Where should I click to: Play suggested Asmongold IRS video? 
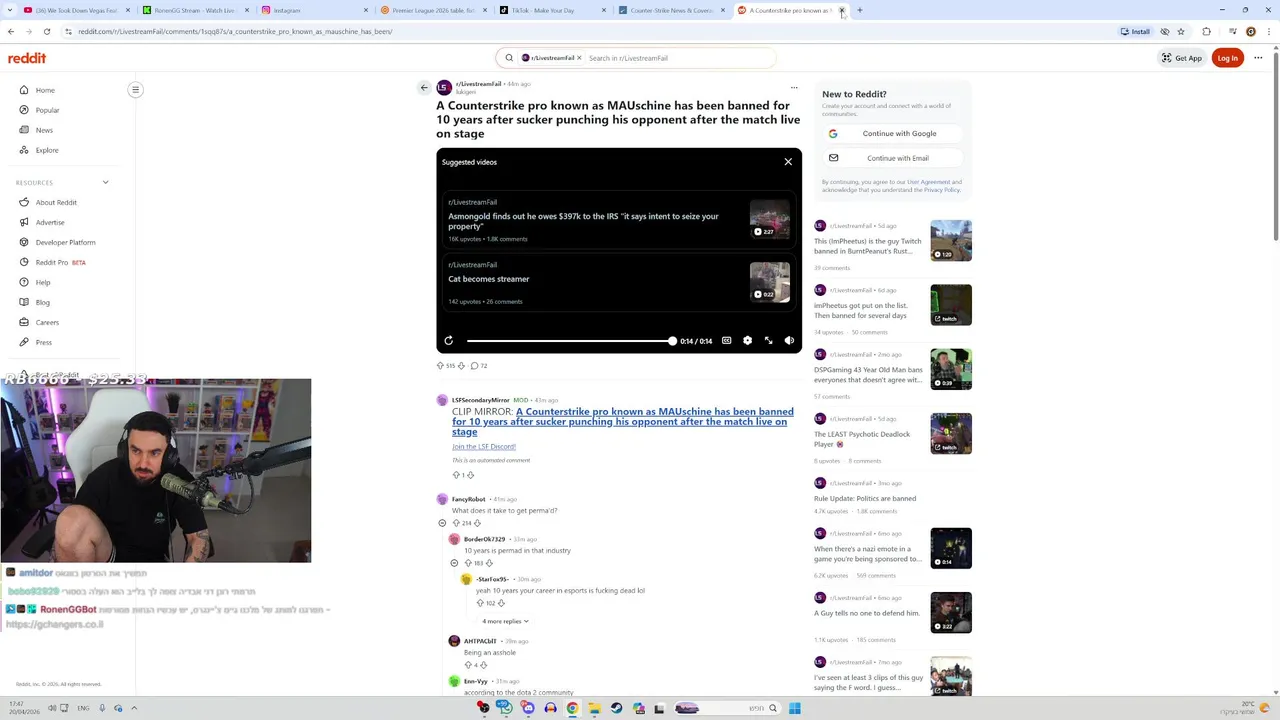[618, 221]
